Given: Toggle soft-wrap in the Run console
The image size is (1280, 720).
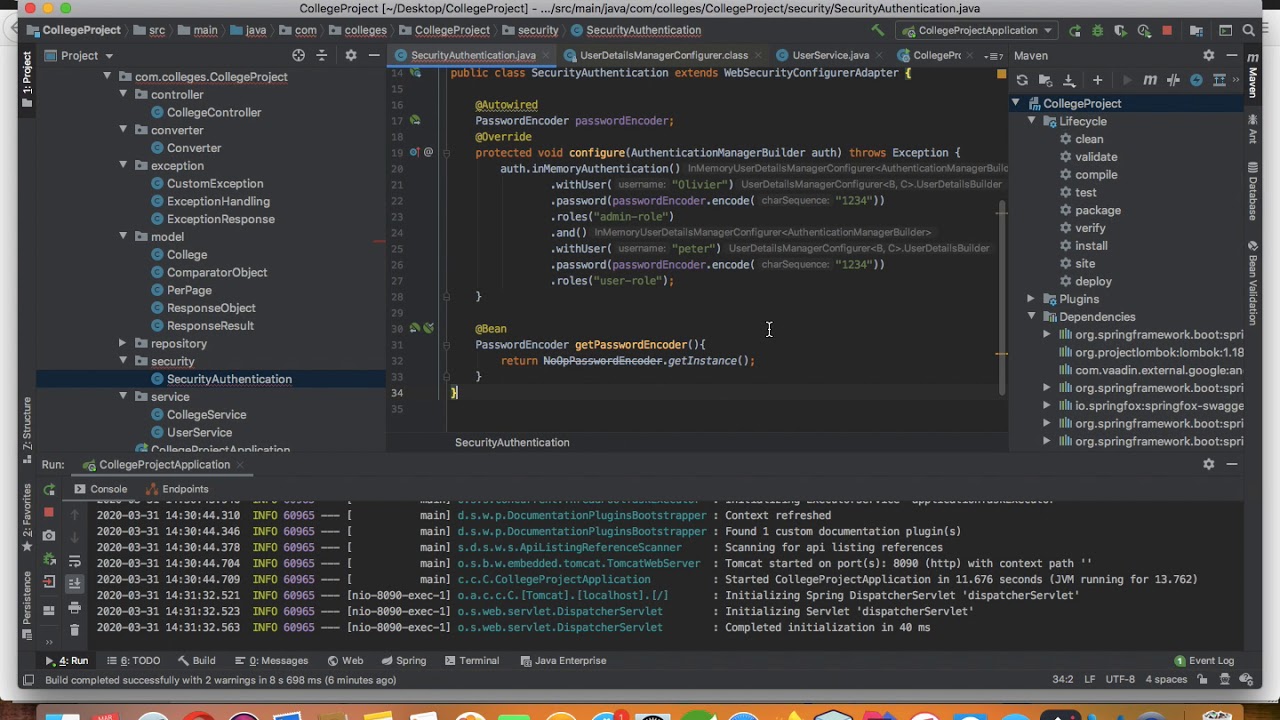Looking at the screenshot, I should (x=74, y=561).
